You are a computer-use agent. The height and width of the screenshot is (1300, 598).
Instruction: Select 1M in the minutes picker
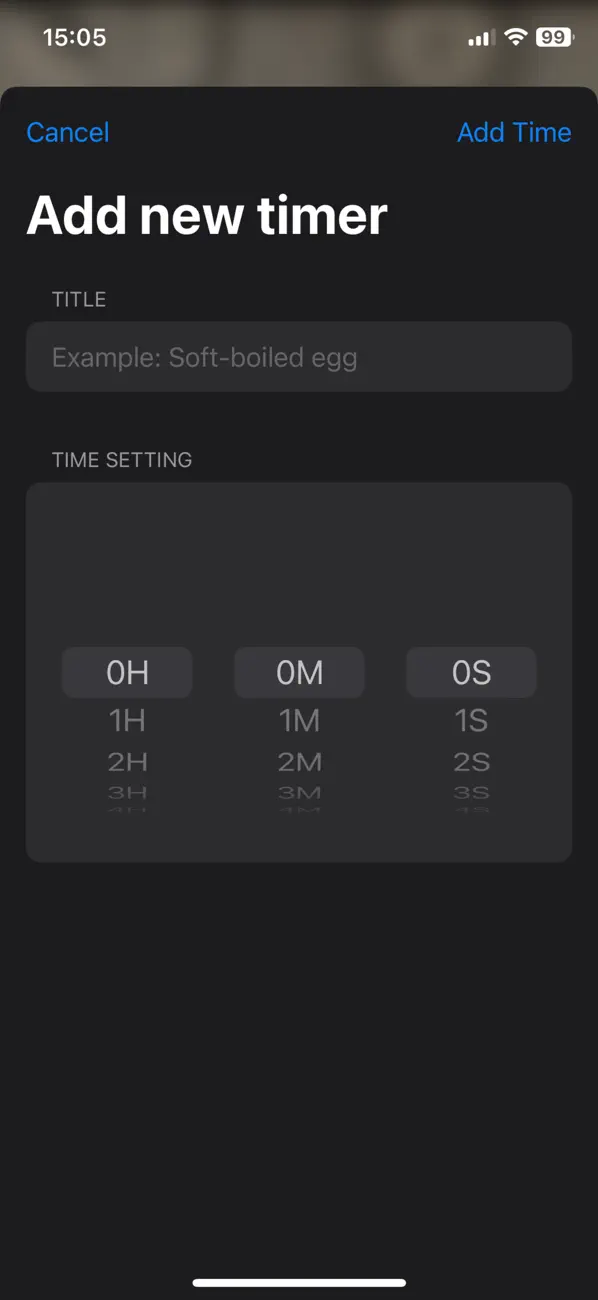click(299, 720)
